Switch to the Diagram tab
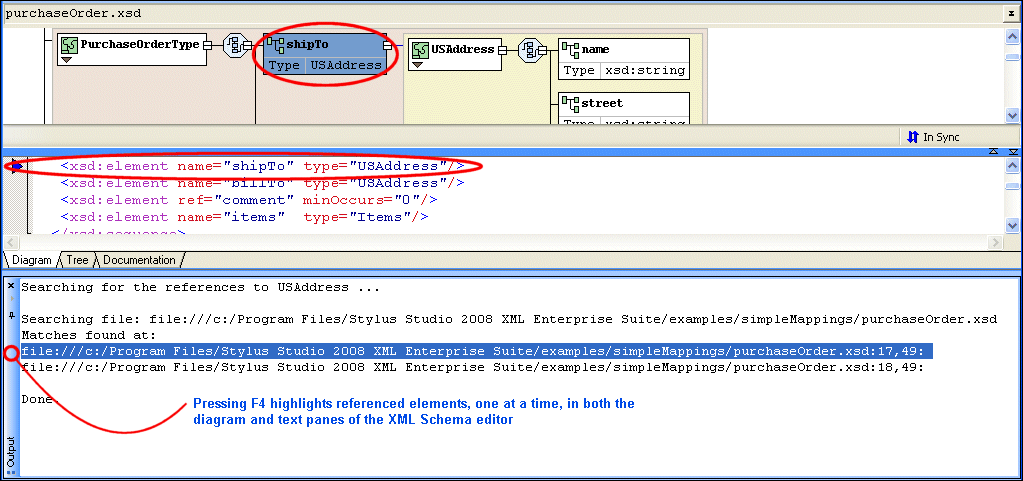 pyautogui.click(x=31, y=260)
